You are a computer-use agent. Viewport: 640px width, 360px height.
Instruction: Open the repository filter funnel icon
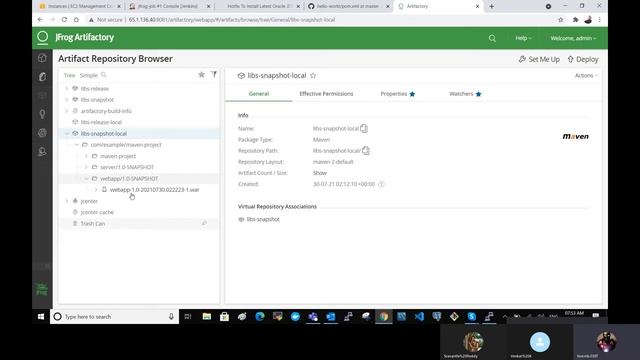(214, 74)
